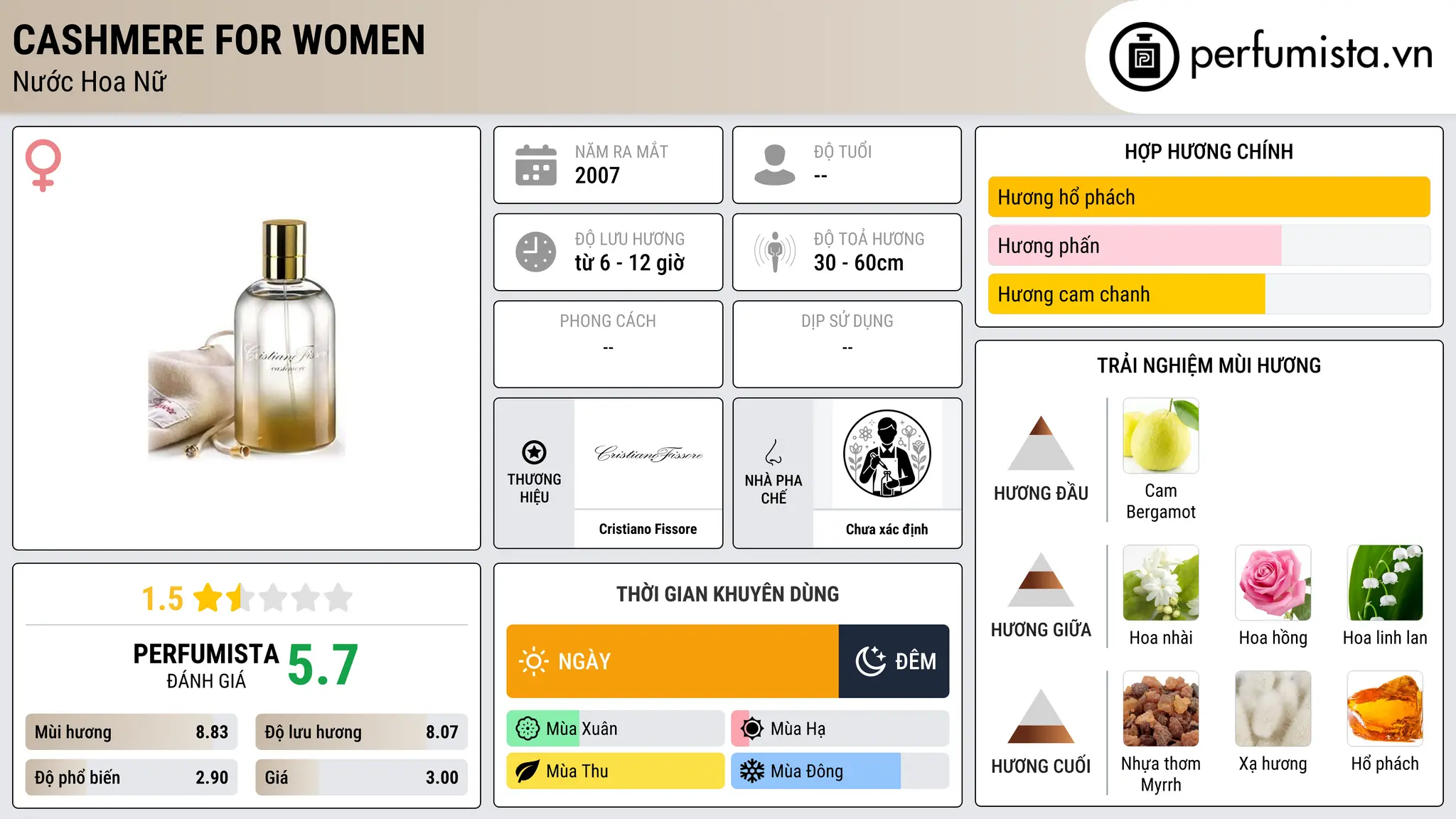Click the moon icon in the ĐÊM bar
Image resolution: width=1456 pixels, height=819 pixels.
click(x=870, y=661)
